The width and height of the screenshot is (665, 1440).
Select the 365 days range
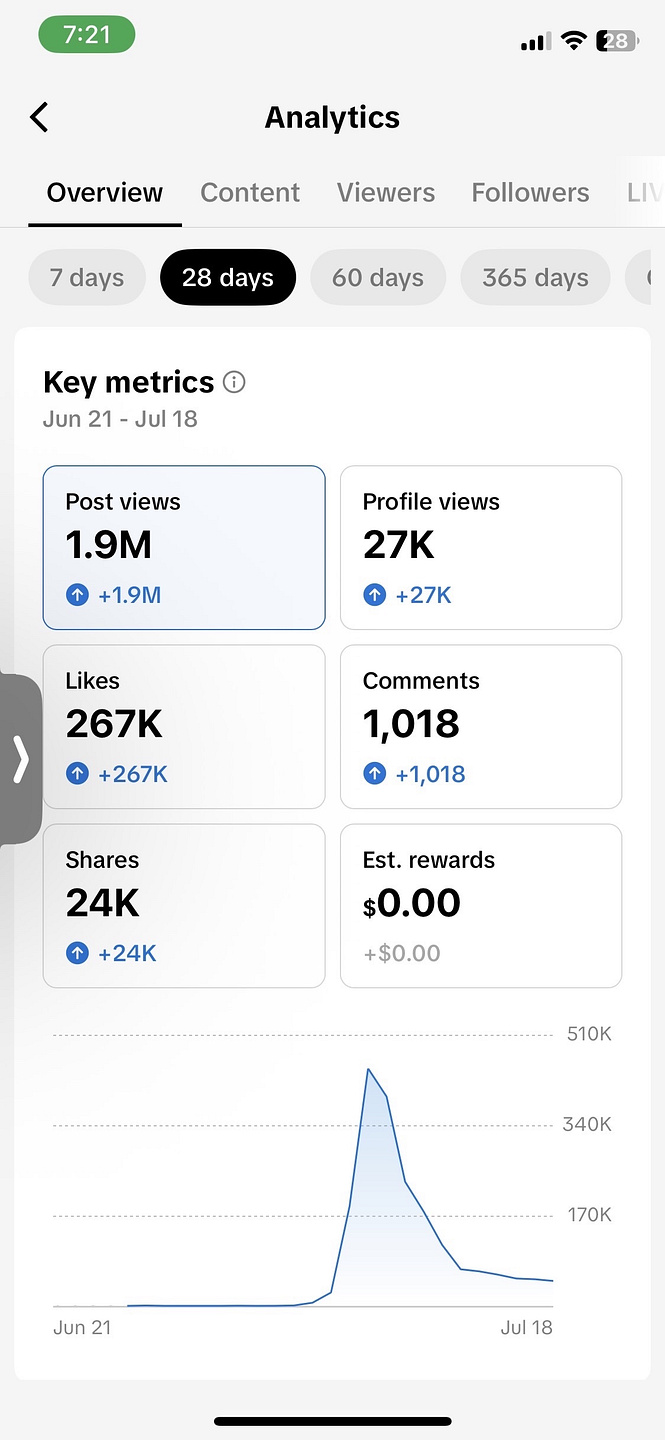pyautogui.click(x=536, y=277)
